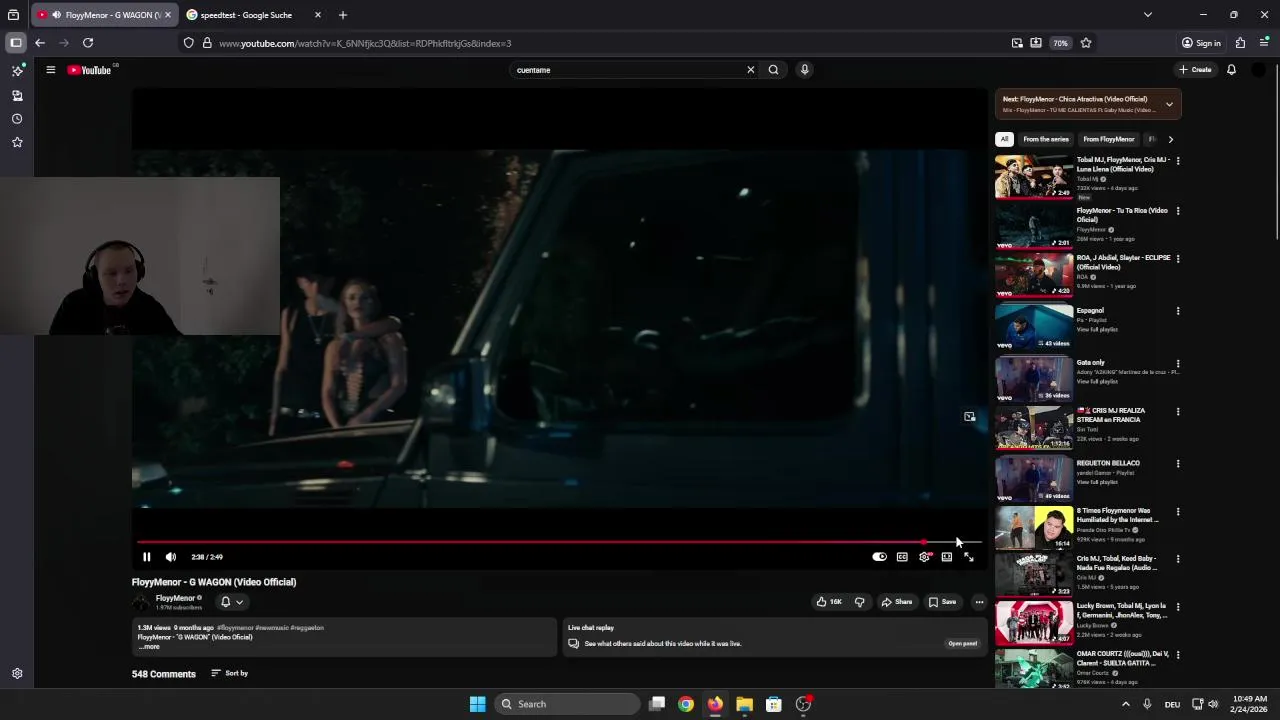Click the youtube.com address bar

click(600, 43)
